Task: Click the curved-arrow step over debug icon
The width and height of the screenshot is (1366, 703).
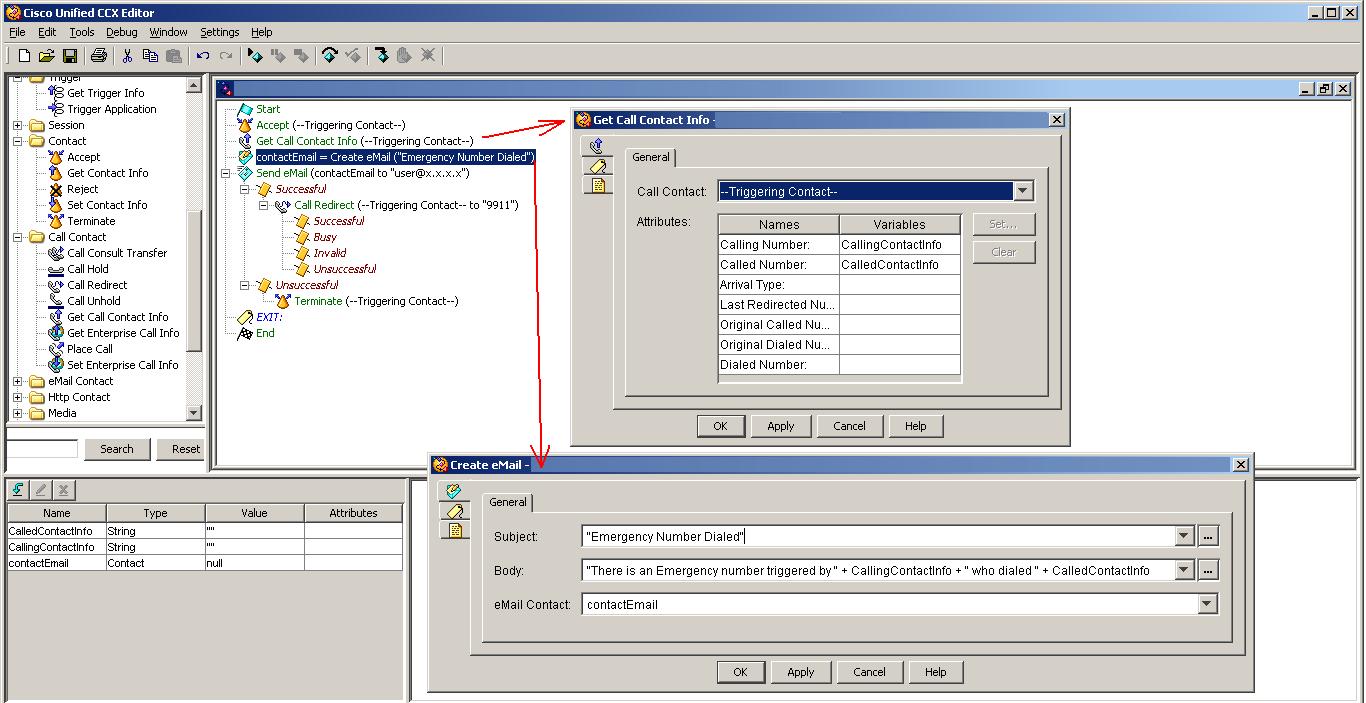Action: pos(329,56)
